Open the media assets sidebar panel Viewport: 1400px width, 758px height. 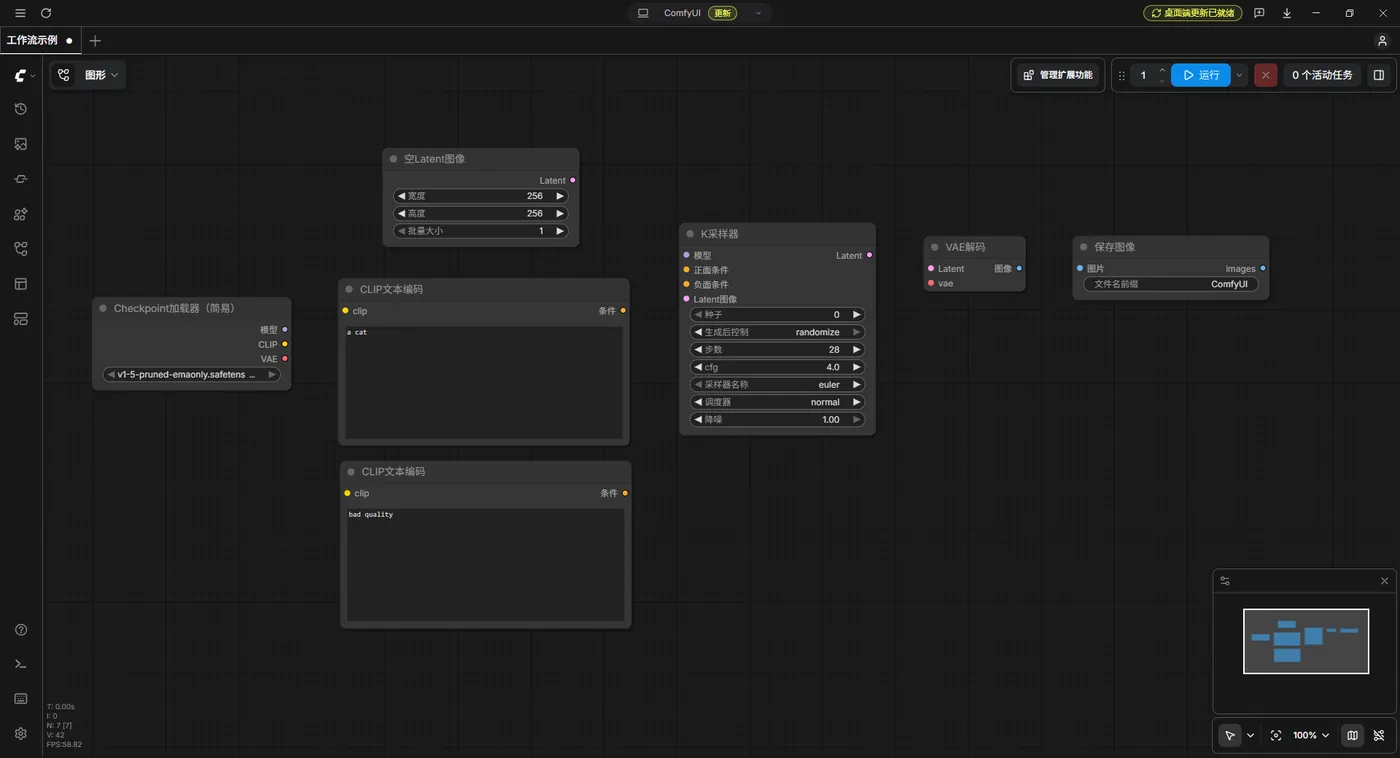(x=21, y=144)
